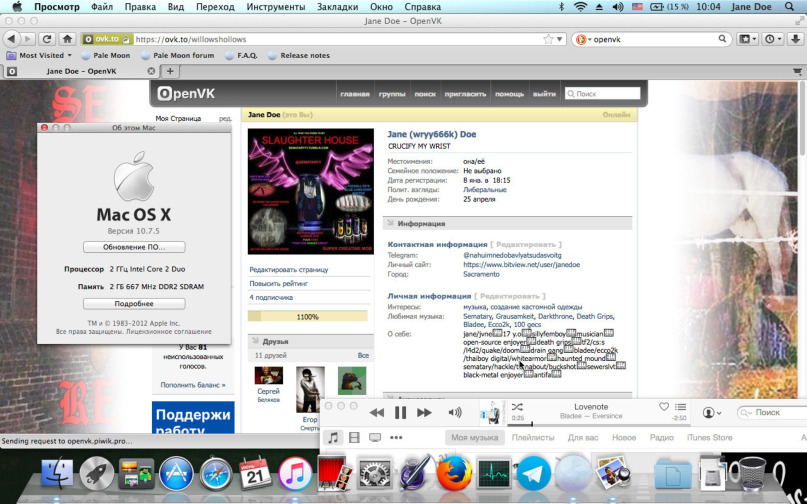Switch to music library icon in iTunes

(x=333, y=438)
